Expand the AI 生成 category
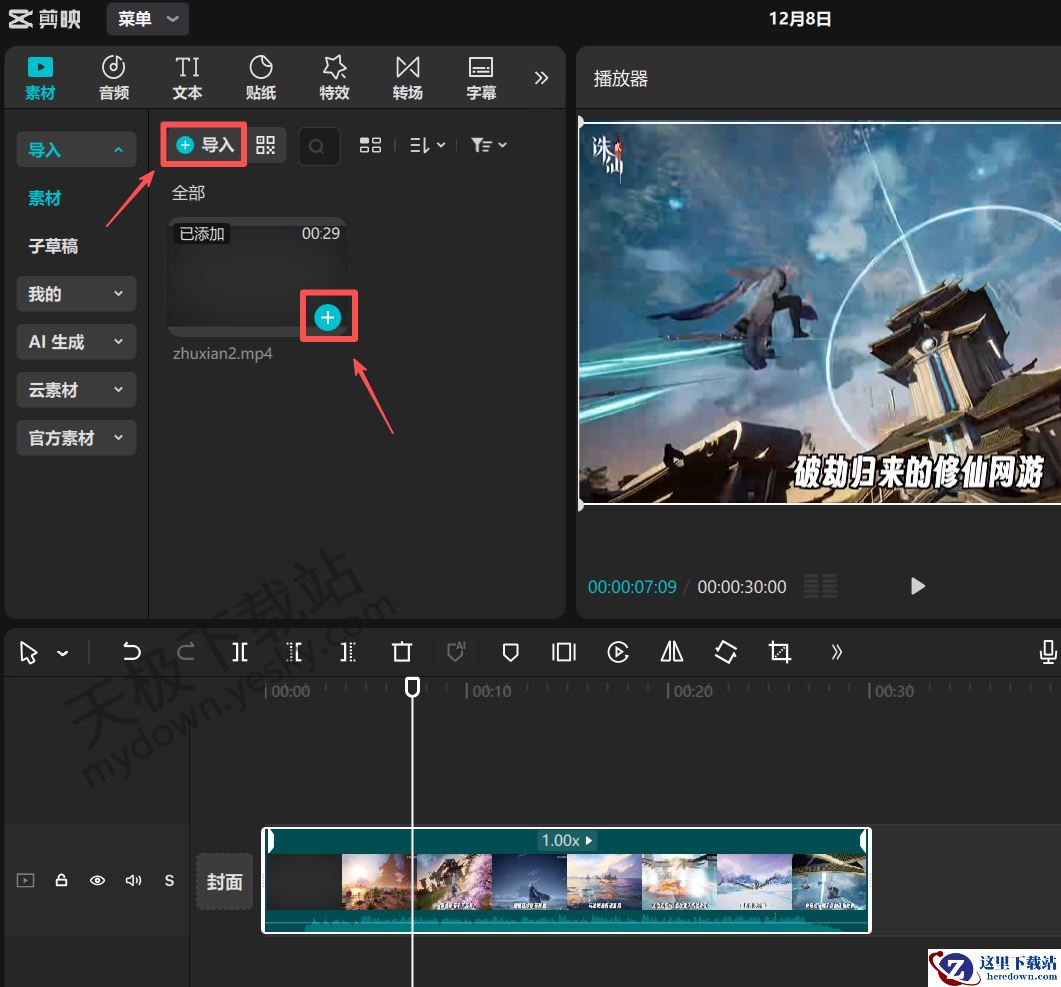Screen dimensions: 1061x987 point(76,341)
